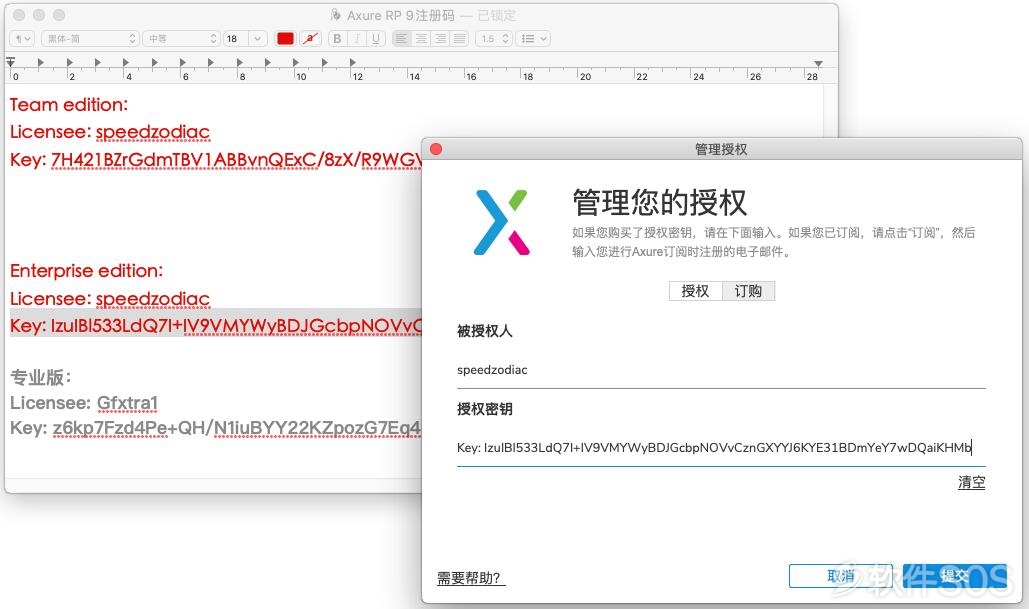1029x609 pixels.
Task: Click the z6kp7Fzd4Pe key line
Action: [215, 429]
